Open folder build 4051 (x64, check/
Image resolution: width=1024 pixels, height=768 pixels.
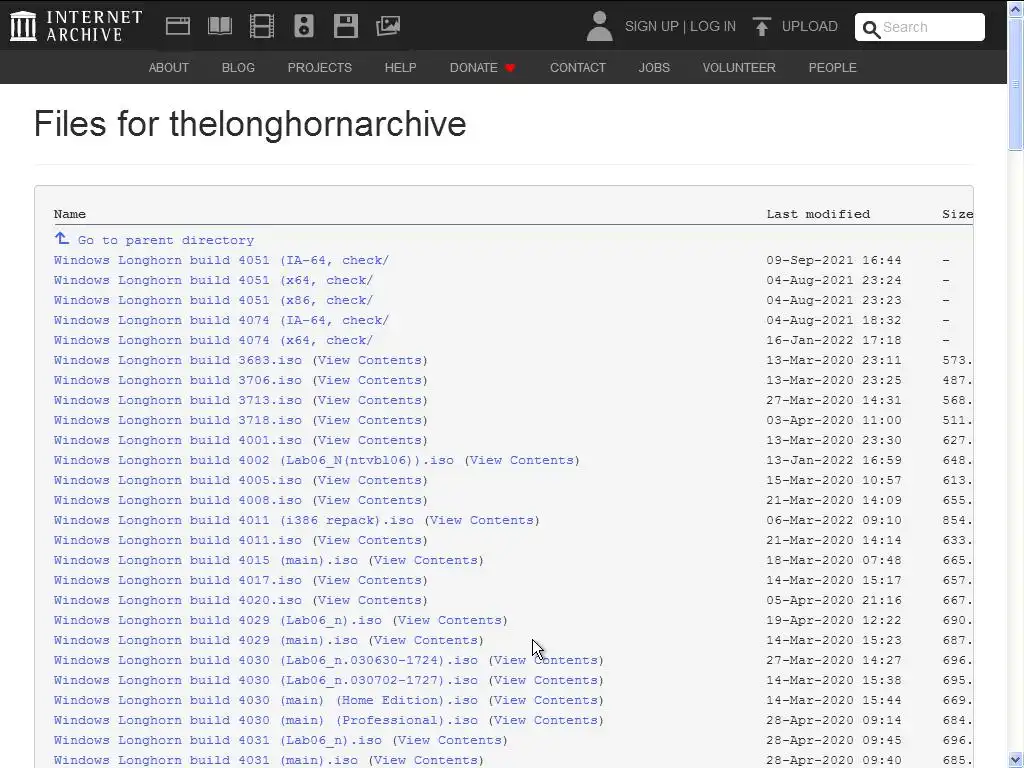[214, 280]
